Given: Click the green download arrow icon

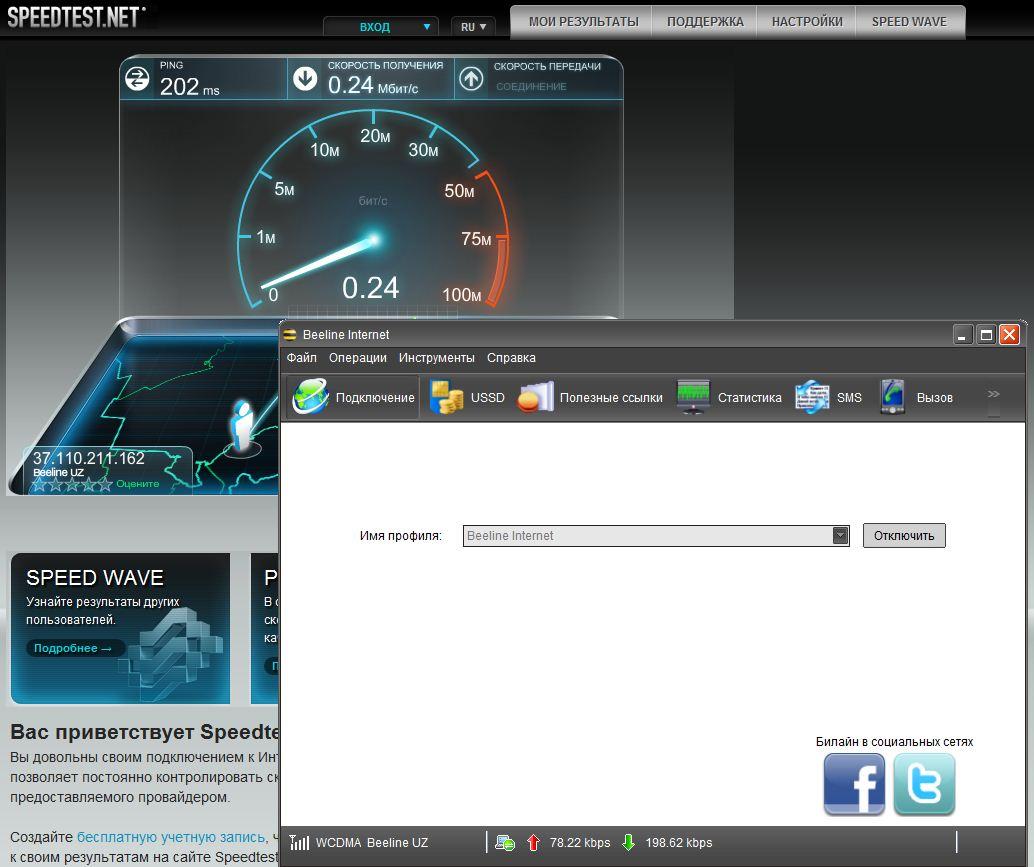Looking at the screenshot, I should (628, 843).
